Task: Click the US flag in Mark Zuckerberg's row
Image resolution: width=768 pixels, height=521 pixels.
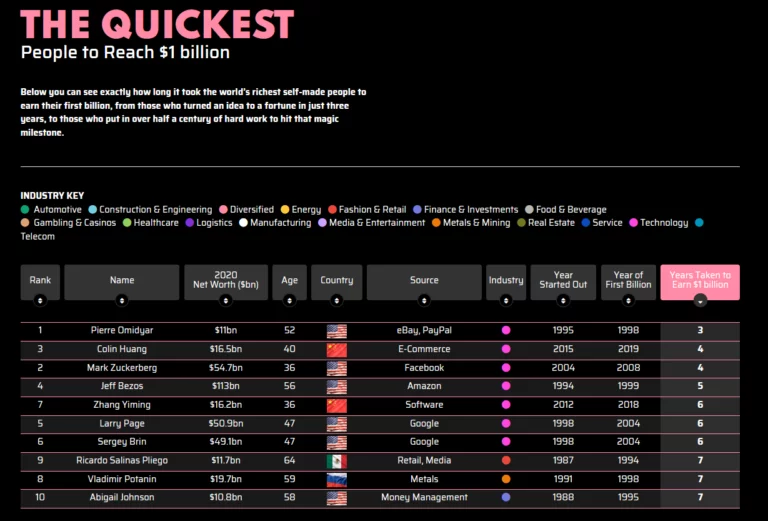Action: [x=336, y=368]
